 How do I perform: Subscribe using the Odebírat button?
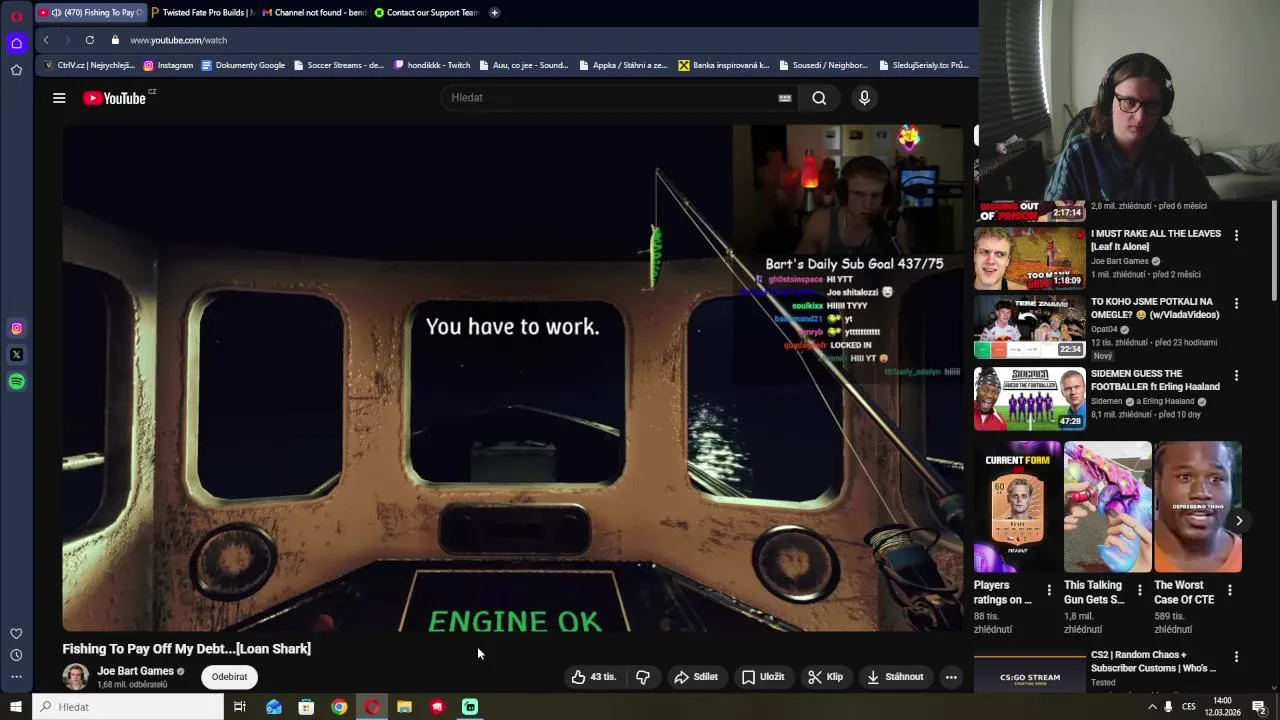[x=229, y=677]
